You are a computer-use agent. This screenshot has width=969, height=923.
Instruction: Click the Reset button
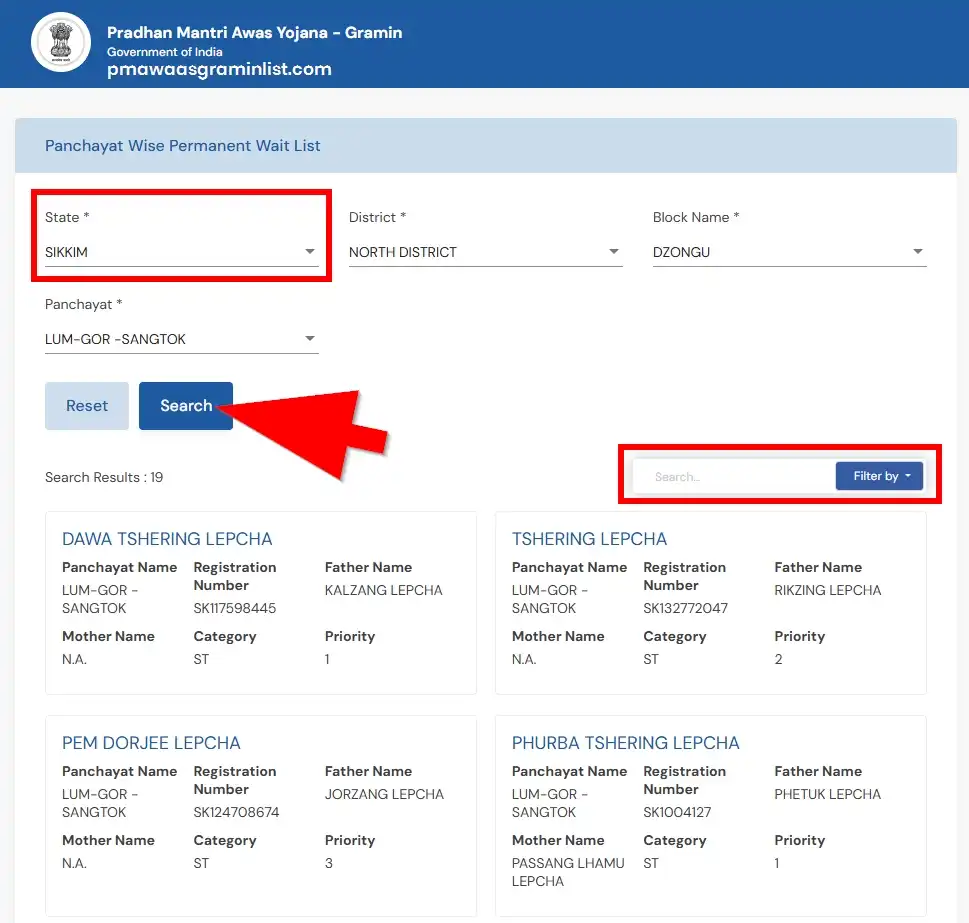click(87, 406)
